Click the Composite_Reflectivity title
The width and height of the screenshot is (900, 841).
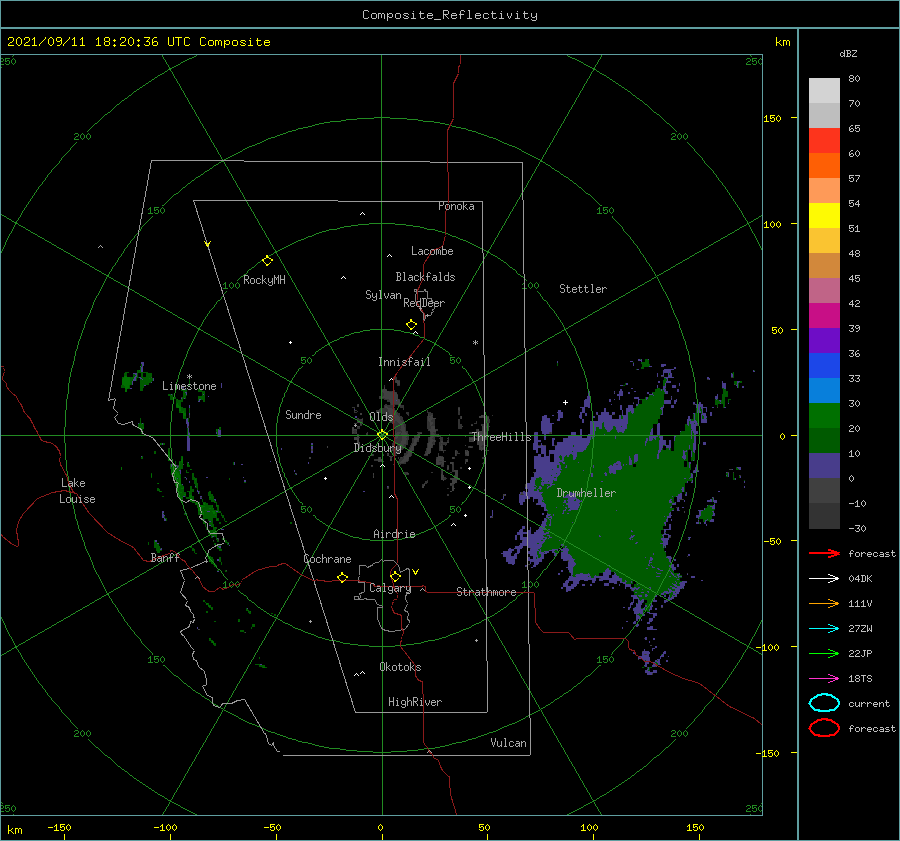450,15
